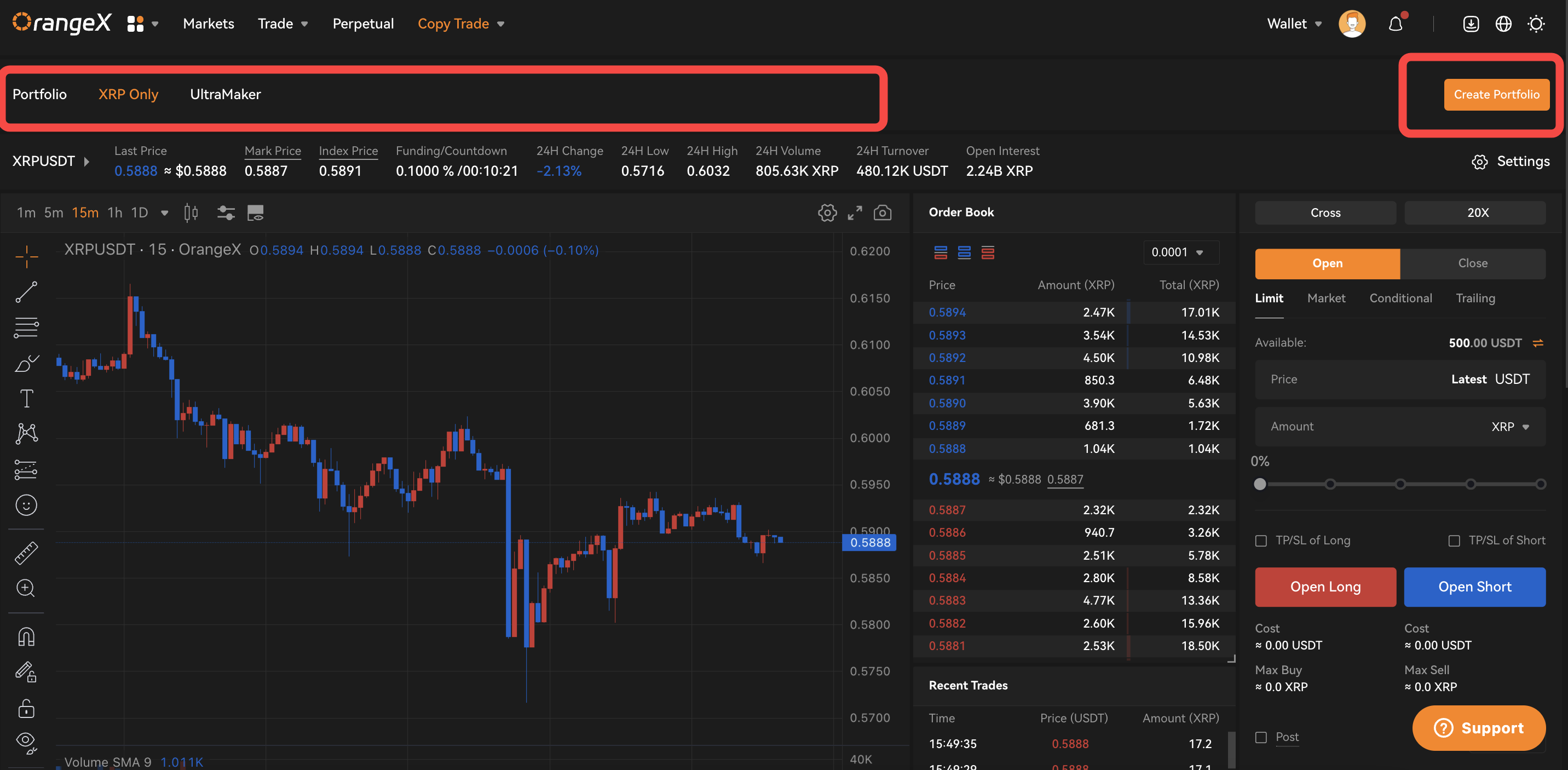Expand more chart timeframes dropdown

[164, 212]
